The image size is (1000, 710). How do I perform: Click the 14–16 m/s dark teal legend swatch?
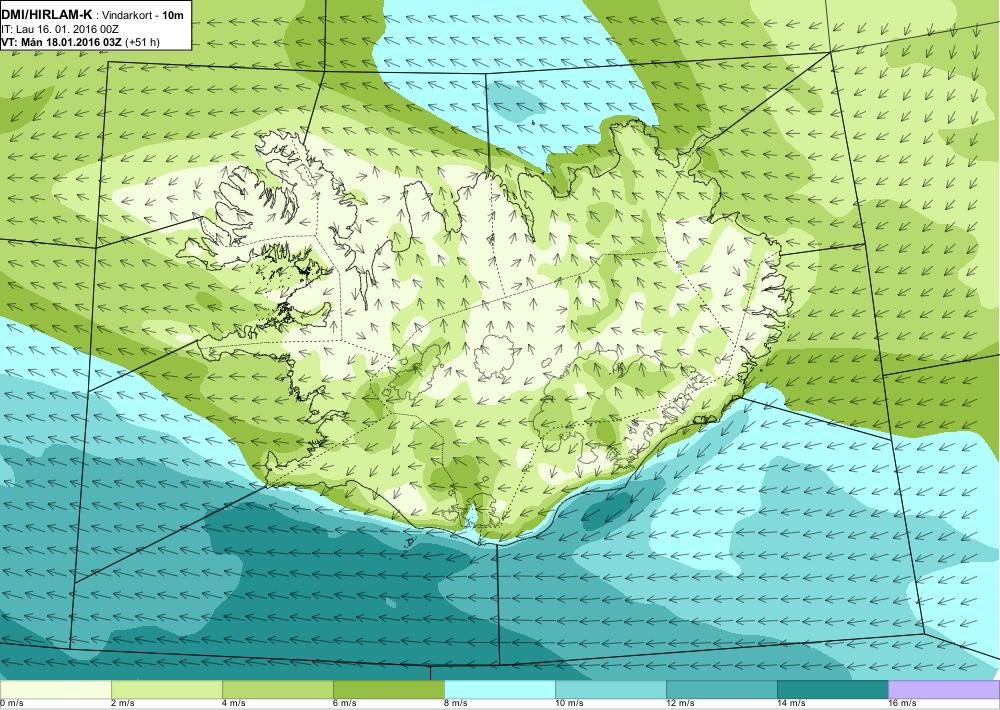(833, 690)
